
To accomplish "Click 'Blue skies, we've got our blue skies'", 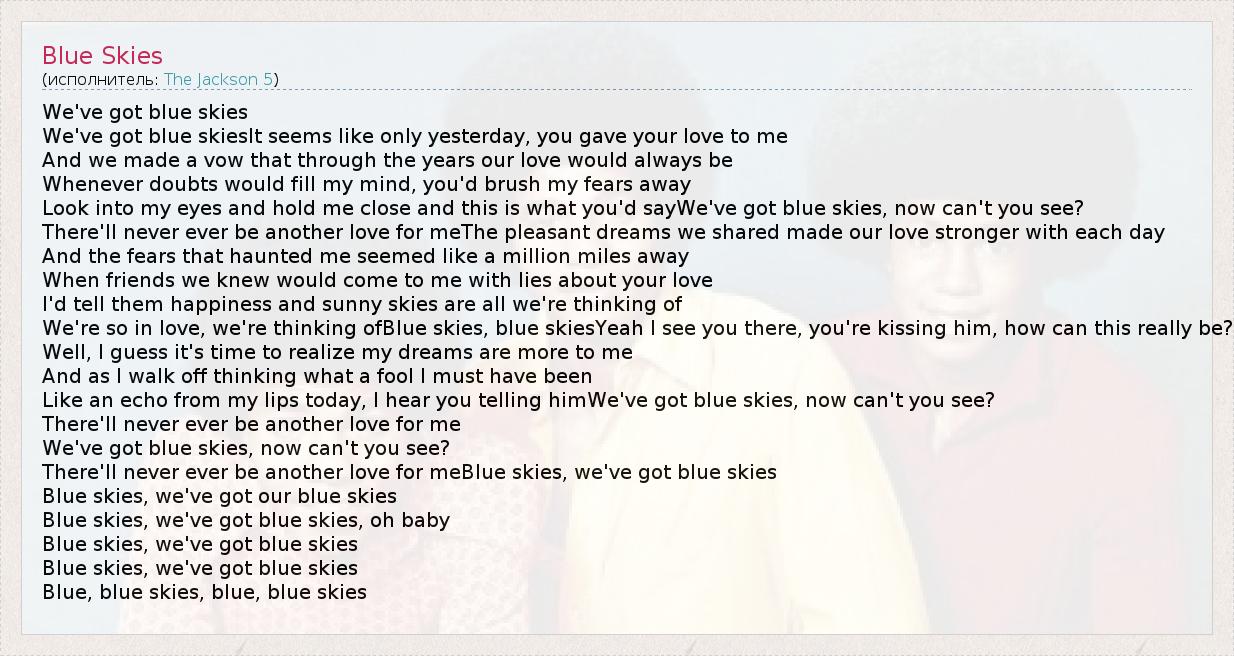I will click(219, 496).
